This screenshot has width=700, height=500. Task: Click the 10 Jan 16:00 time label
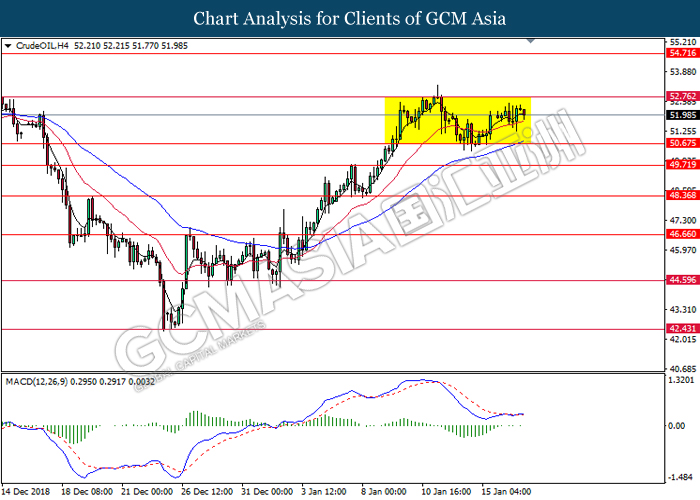[446, 492]
